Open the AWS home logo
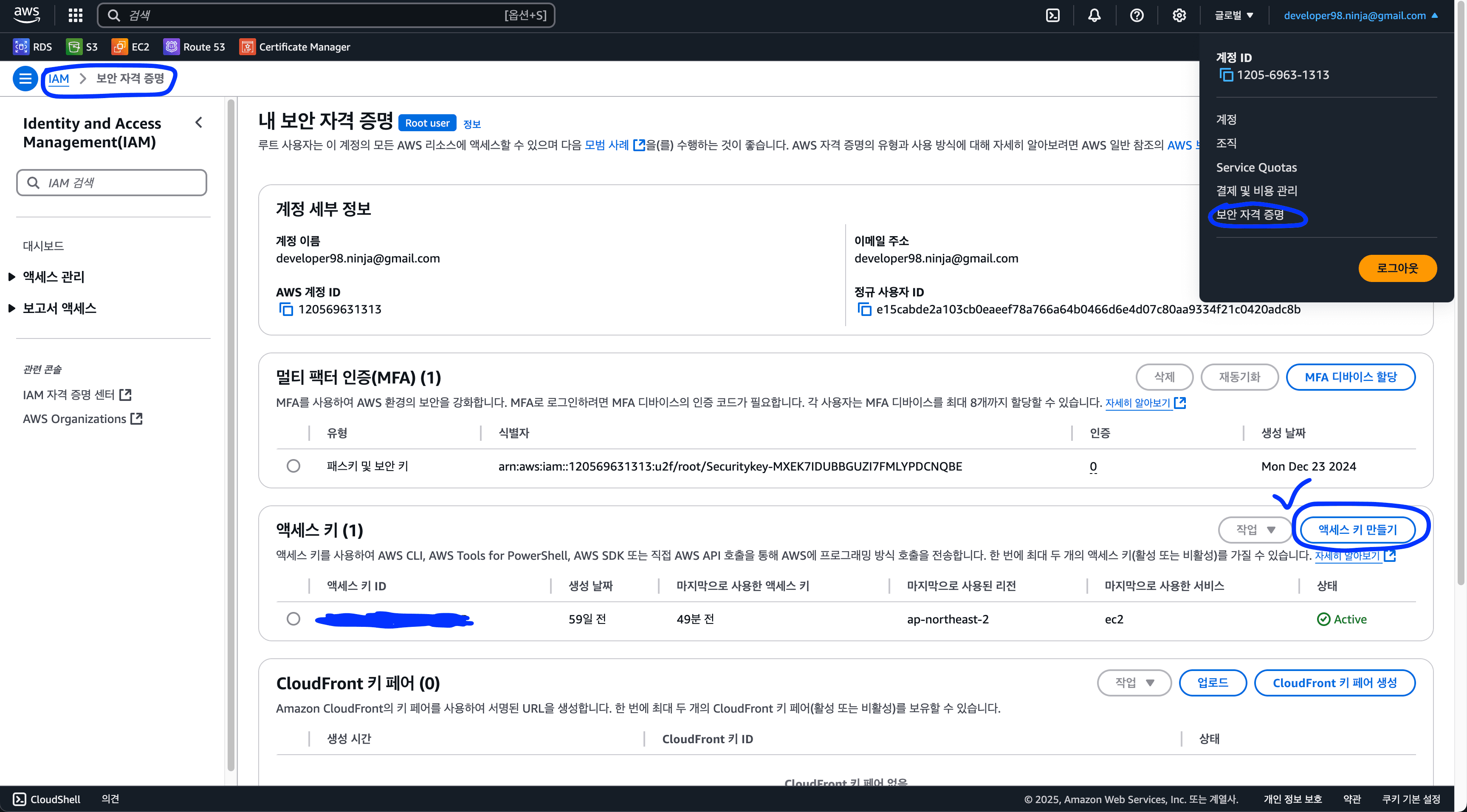 pos(26,15)
